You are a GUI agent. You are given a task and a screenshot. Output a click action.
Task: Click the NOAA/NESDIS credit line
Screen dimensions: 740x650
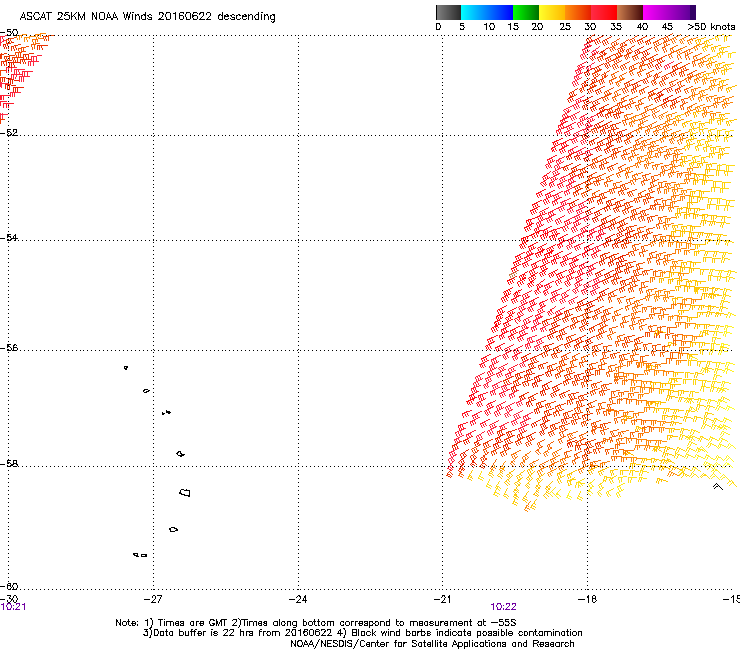click(432, 644)
